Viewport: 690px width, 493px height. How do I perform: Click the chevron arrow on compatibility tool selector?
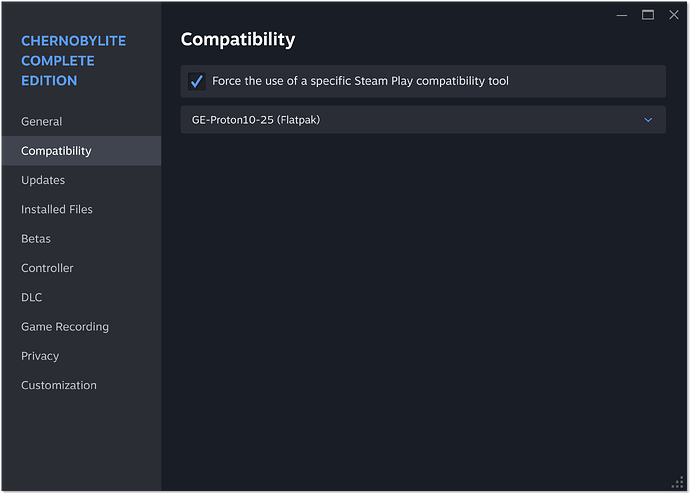[648, 120]
